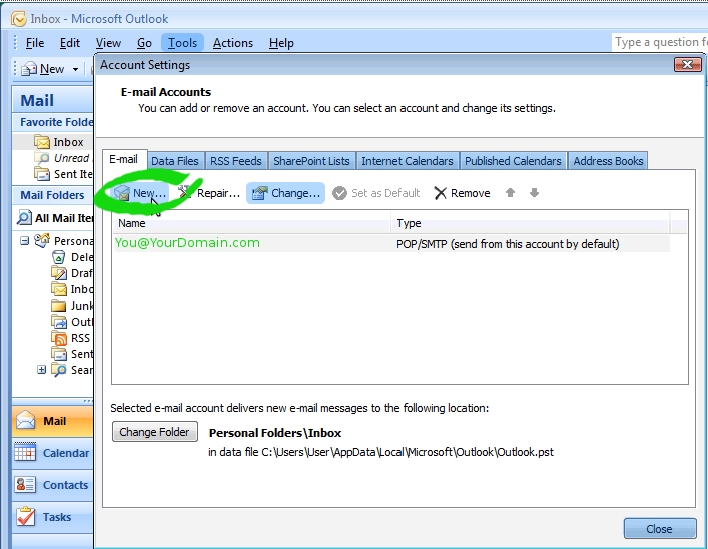Switch to the Tasks navigation pane

[53, 517]
